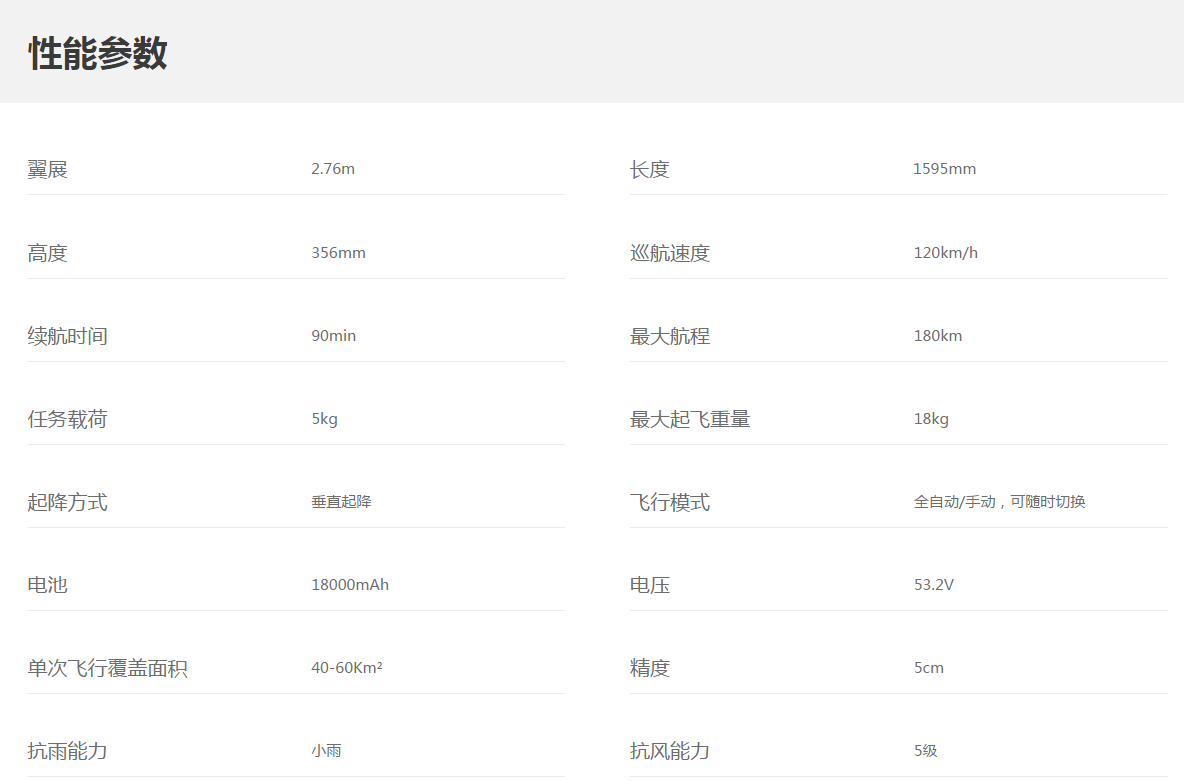Image resolution: width=1184 pixels, height=781 pixels.
Task: Click the 单次飞行覆盖面积 label
Action: click(107, 668)
